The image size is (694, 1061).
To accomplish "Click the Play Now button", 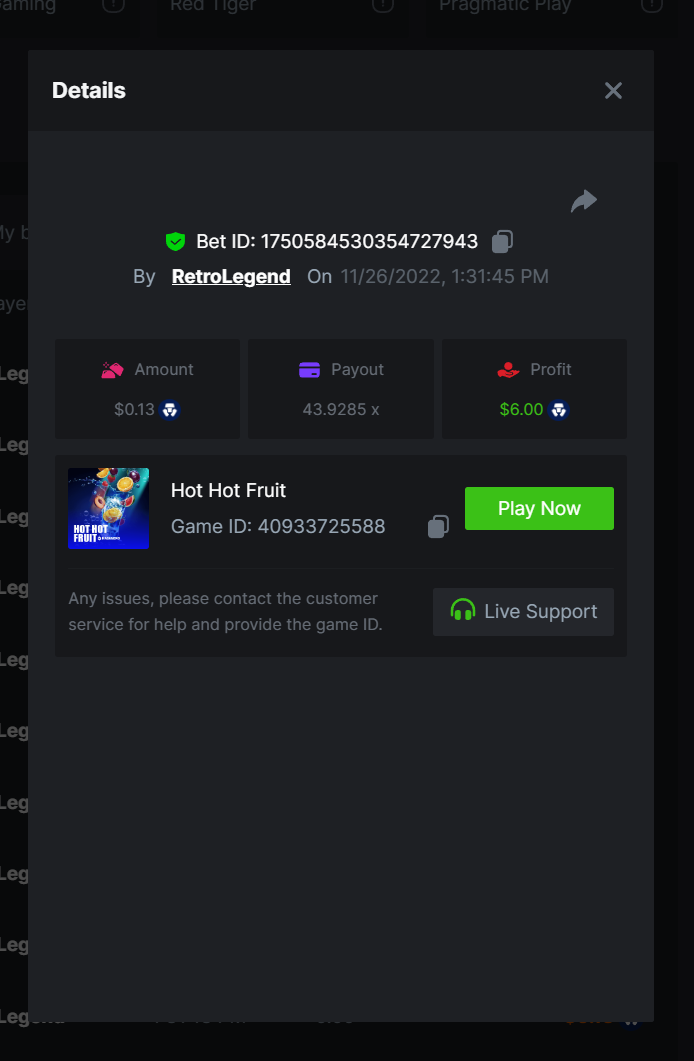I will [x=539, y=508].
